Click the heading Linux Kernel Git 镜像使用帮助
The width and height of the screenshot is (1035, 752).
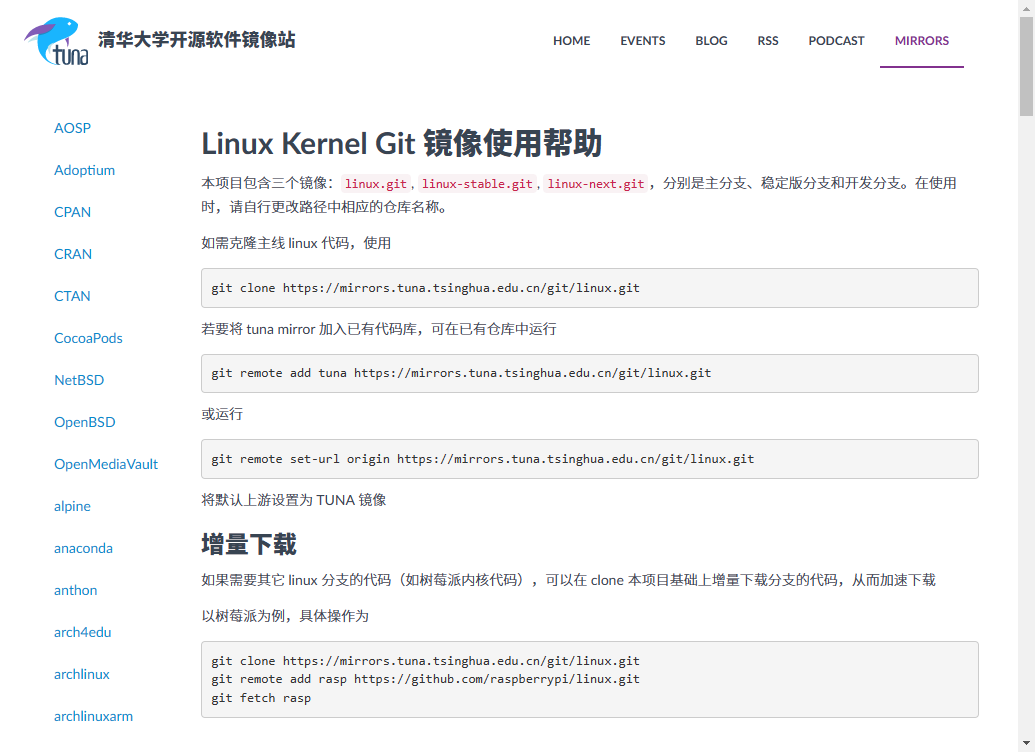coord(401,143)
